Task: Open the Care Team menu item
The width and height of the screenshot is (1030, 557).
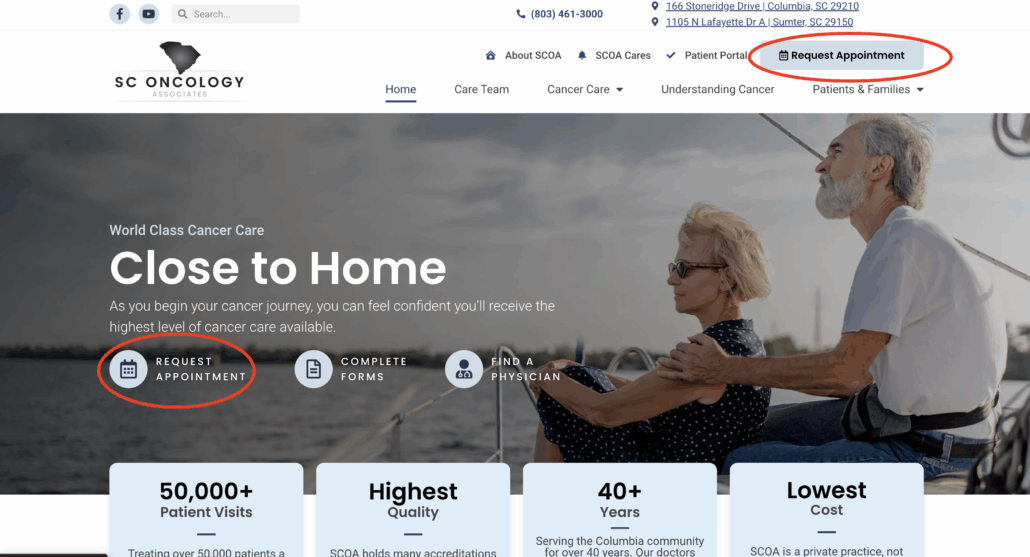Action: coord(481,89)
